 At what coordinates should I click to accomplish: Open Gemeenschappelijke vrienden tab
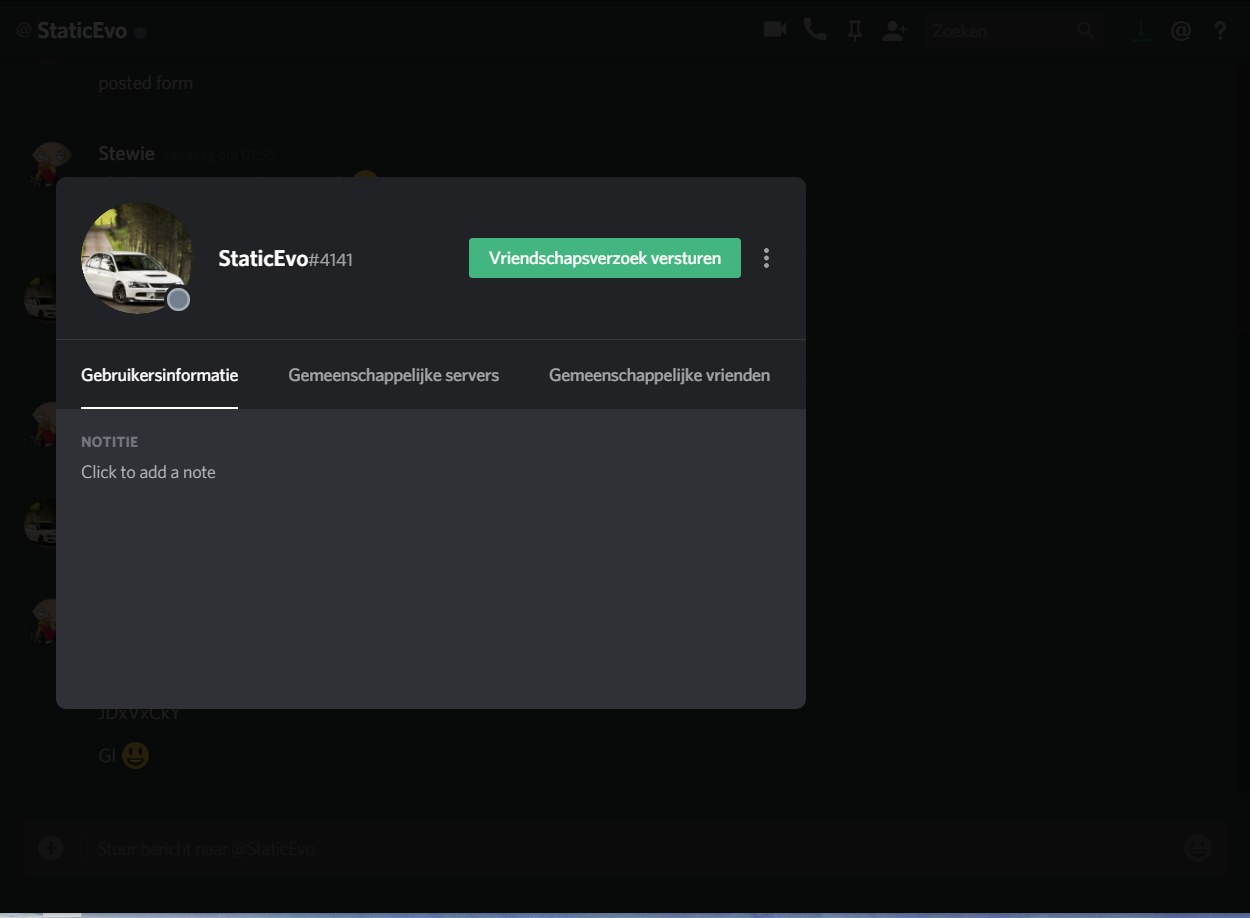pyautogui.click(x=659, y=376)
